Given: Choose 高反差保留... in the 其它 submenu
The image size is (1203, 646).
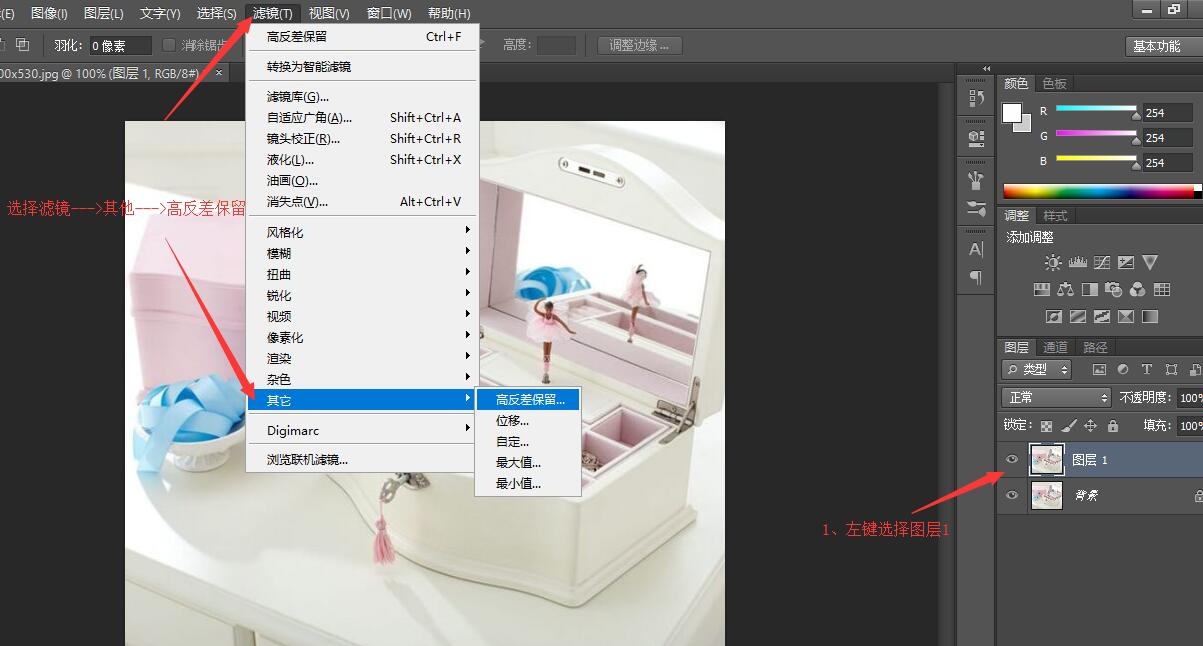Looking at the screenshot, I should coord(530,400).
